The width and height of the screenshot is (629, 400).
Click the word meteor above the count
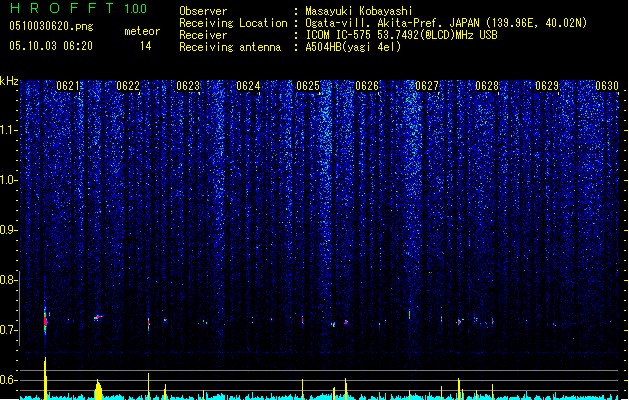142,31
